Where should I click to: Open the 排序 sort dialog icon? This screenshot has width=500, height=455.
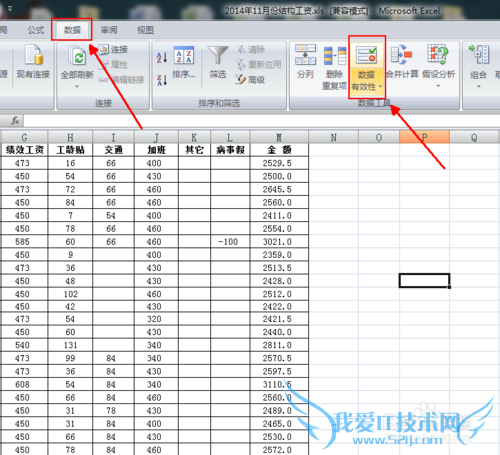[x=184, y=55]
